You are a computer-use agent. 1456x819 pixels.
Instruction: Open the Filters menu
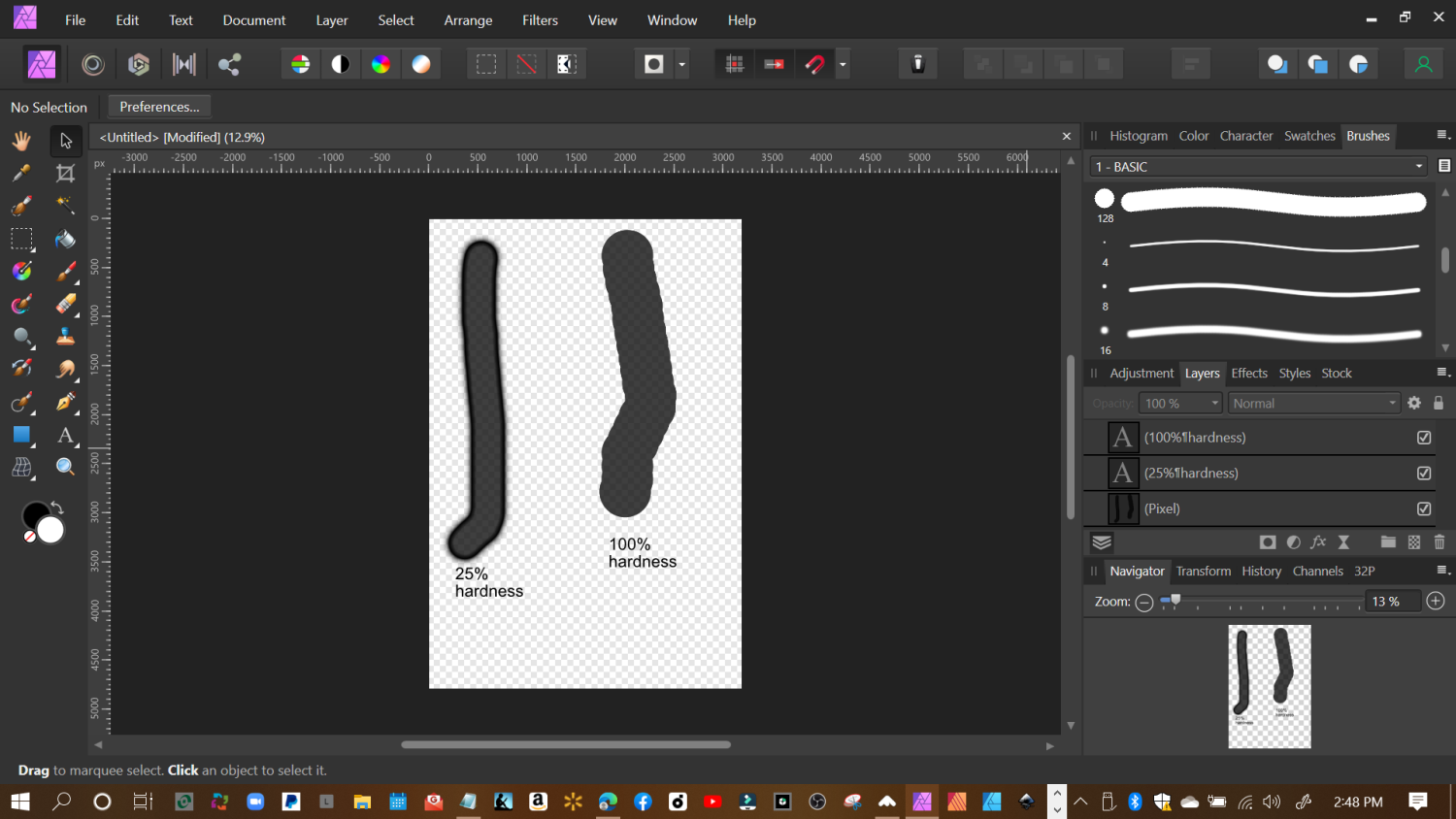pos(540,19)
